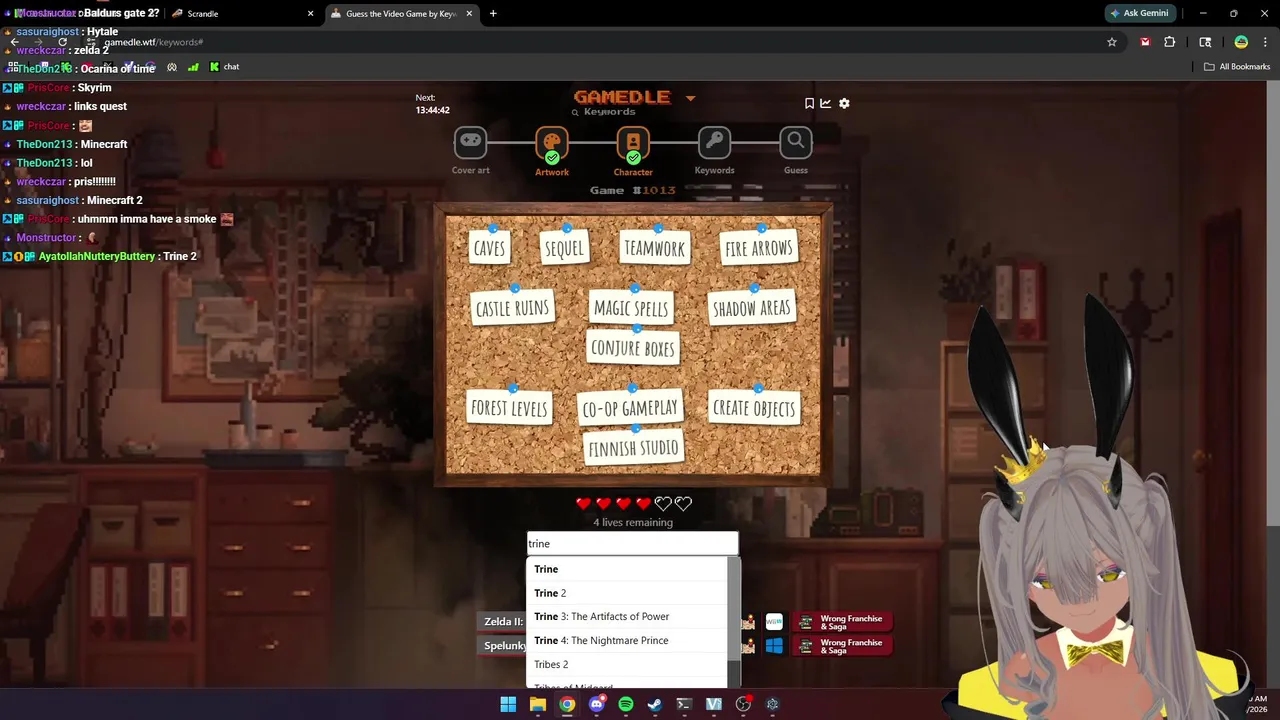The image size is (1280, 720).
Task: Click the TEAMWORK keyword note
Action: [655, 248]
